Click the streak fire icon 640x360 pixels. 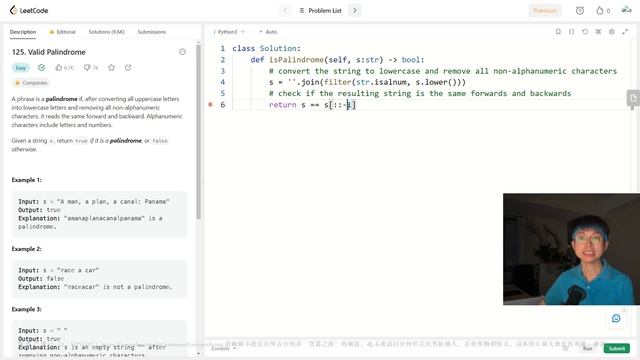point(600,11)
